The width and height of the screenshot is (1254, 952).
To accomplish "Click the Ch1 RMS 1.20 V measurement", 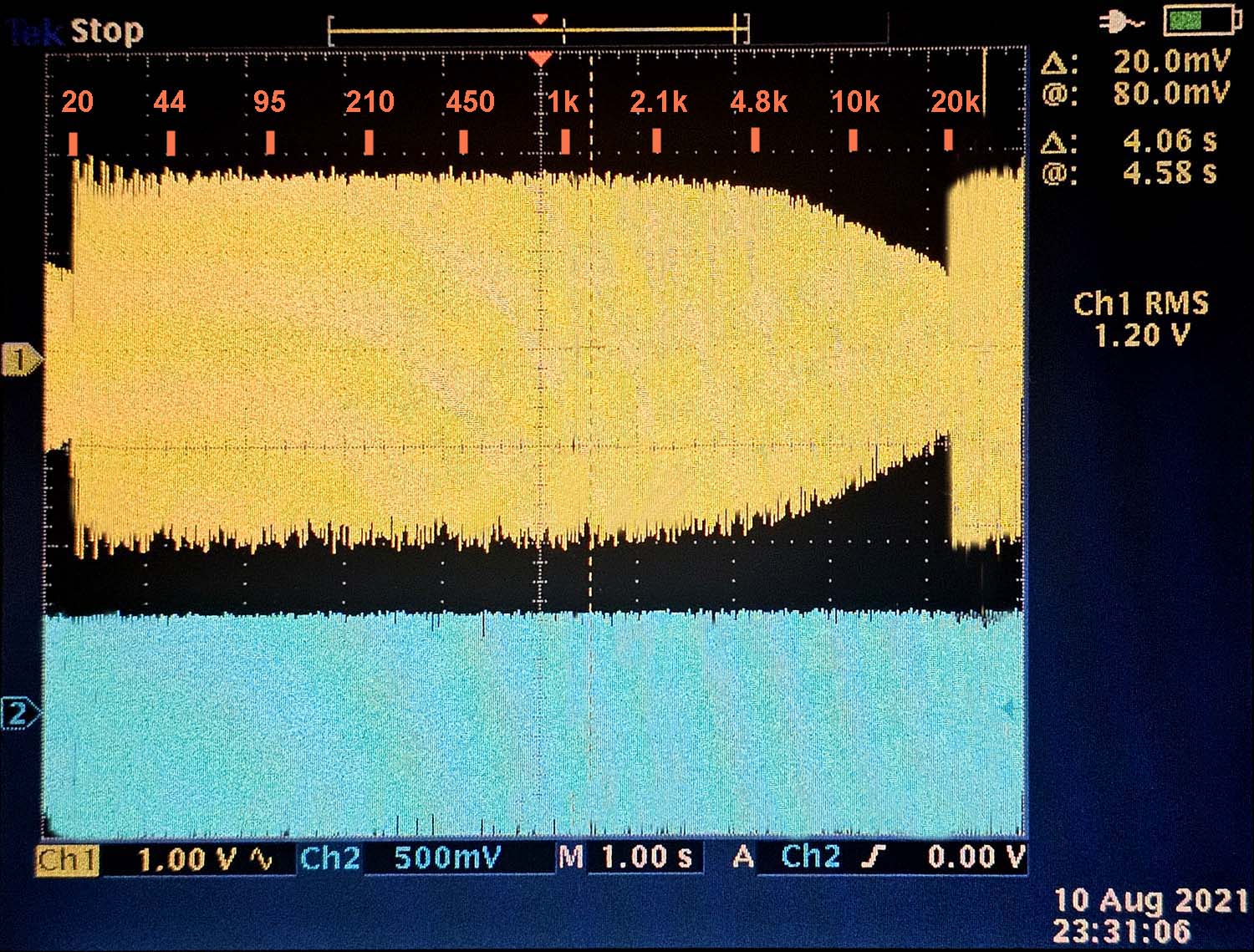I will pyautogui.click(x=1141, y=319).
